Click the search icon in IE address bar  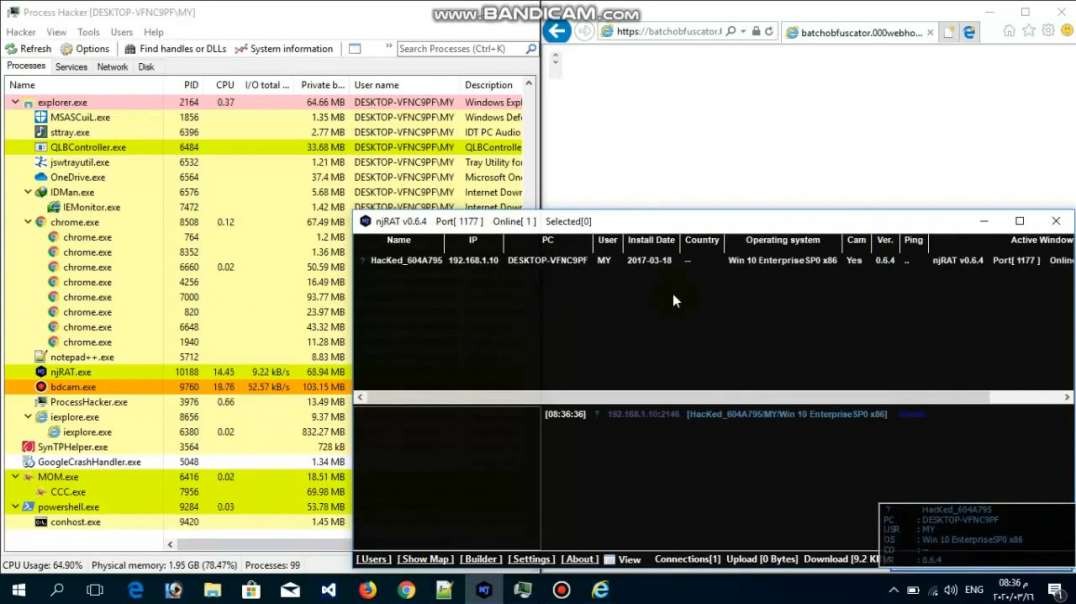[x=731, y=32]
